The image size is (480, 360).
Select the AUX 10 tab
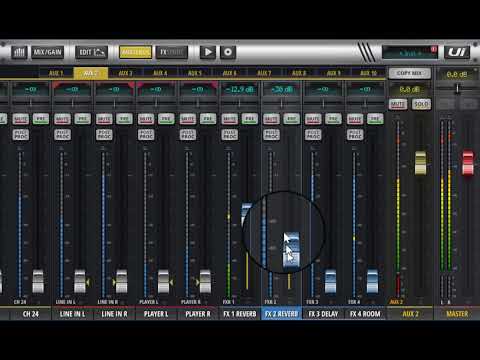(x=368, y=73)
